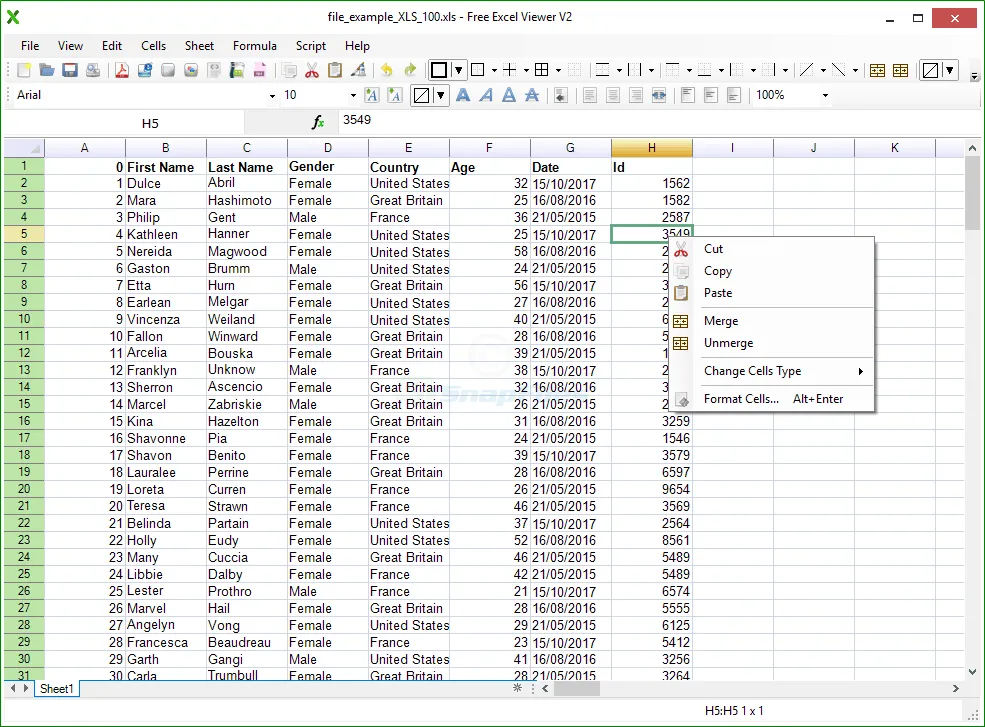Select column H header
The height and width of the screenshot is (727, 985).
(x=651, y=148)
